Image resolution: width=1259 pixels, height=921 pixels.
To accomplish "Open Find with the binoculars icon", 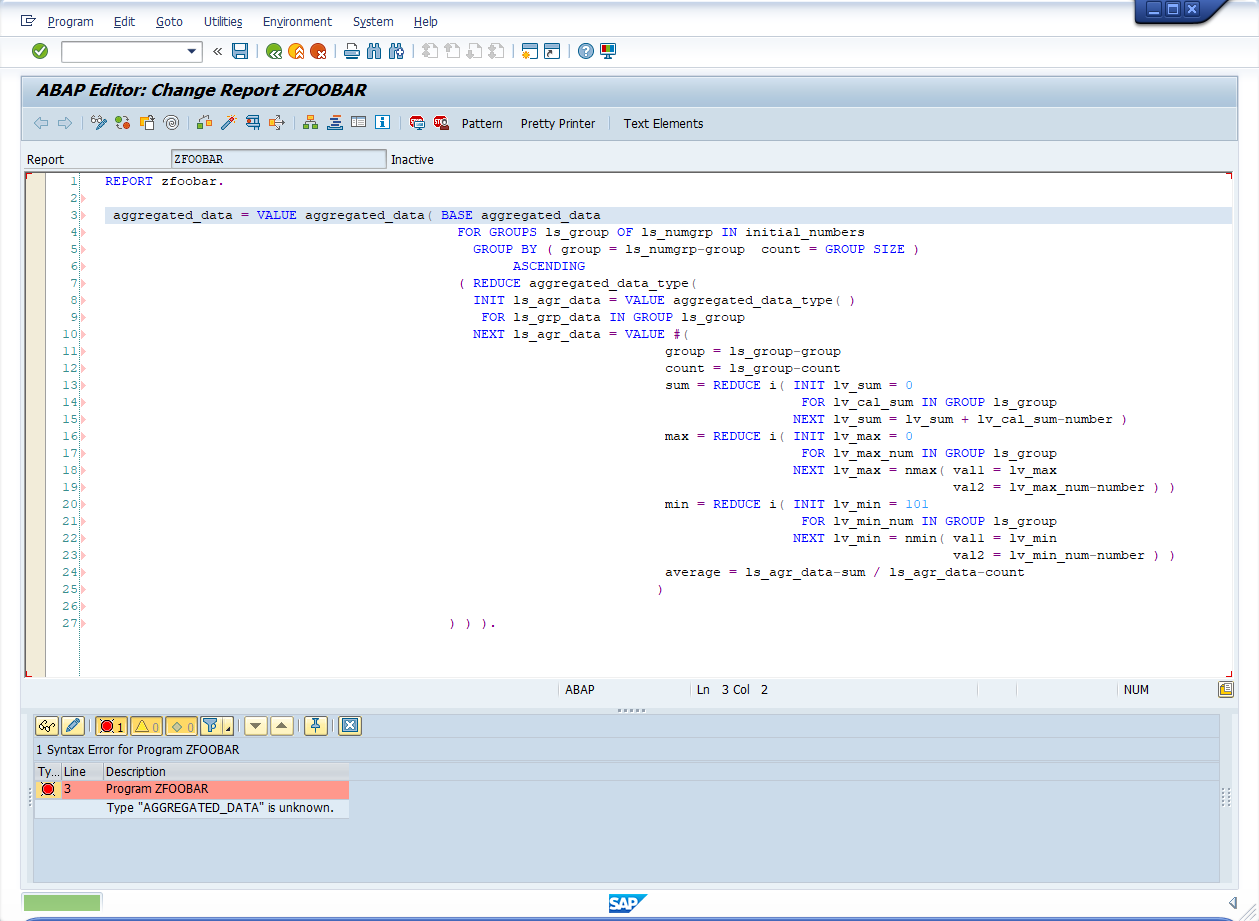I will click(375, 51).
